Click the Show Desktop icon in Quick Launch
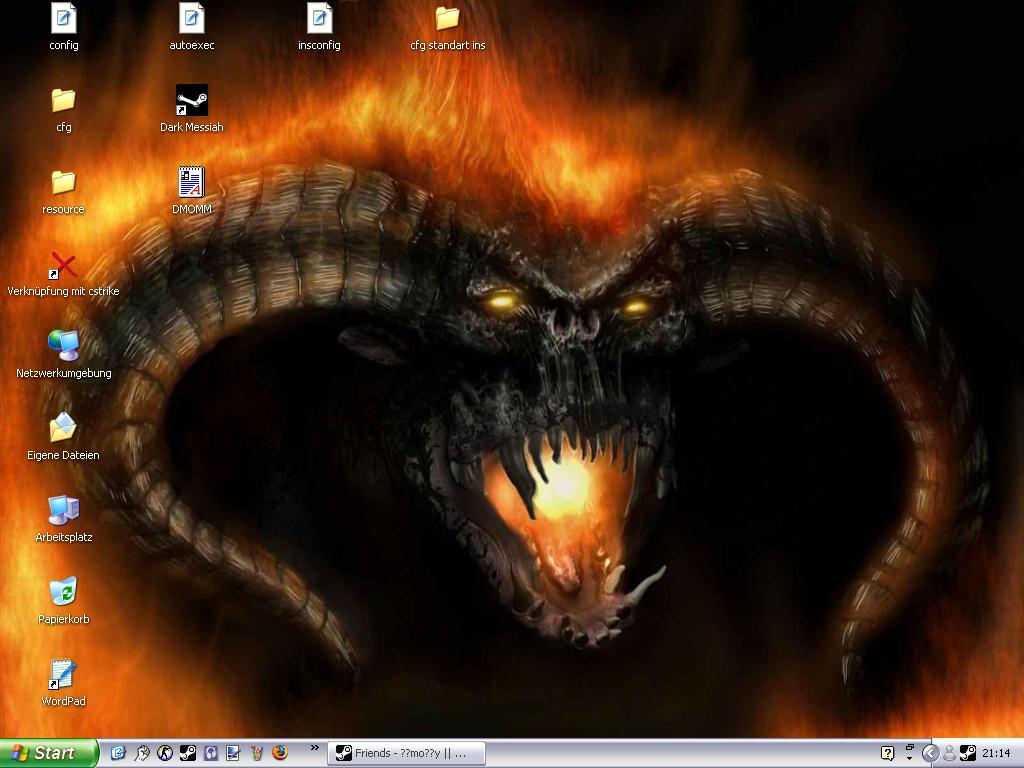The height and width of the screenshot is (768, 1024). (x=233, y=753)
